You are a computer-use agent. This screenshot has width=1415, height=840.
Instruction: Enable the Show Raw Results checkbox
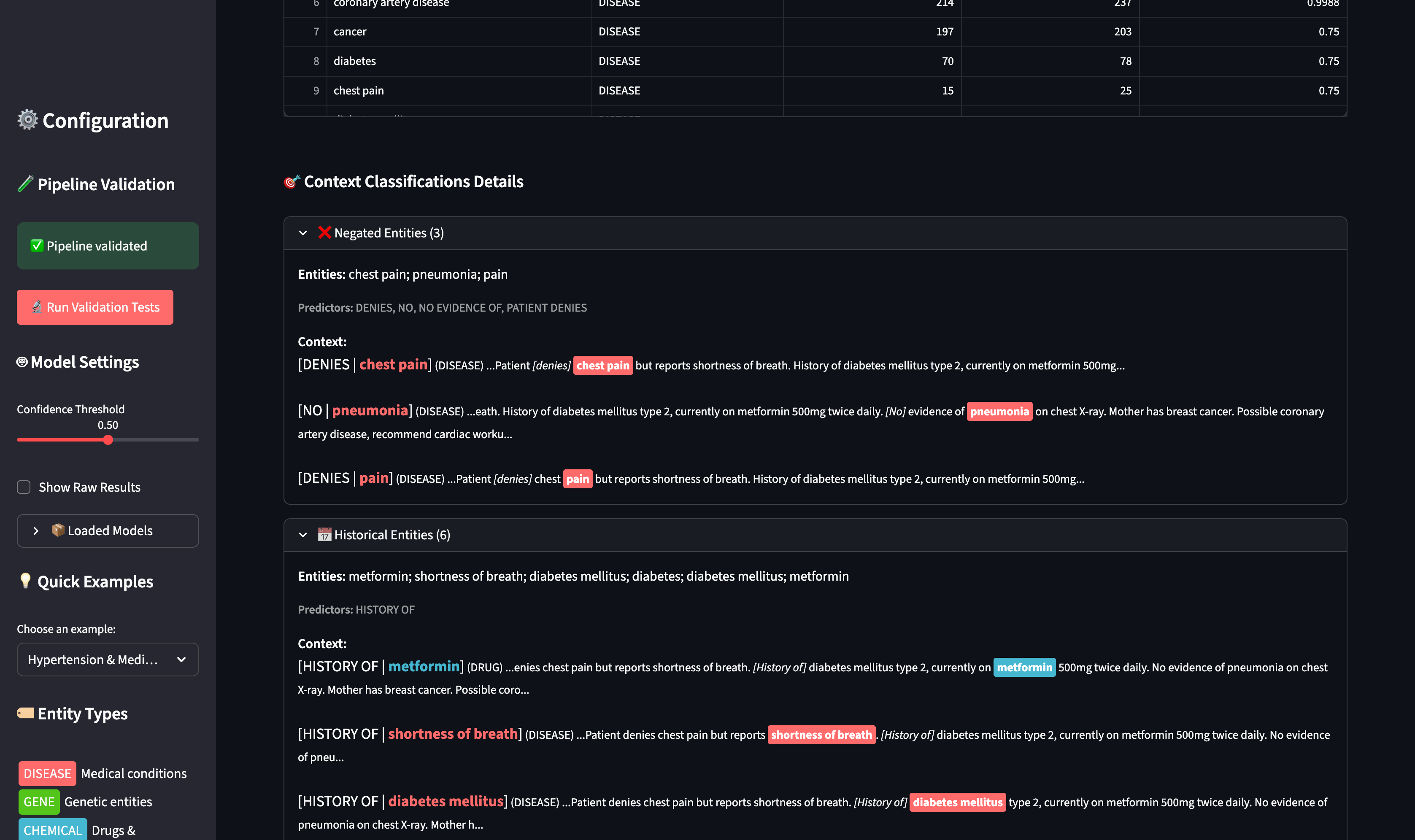[x=24, y=487]
